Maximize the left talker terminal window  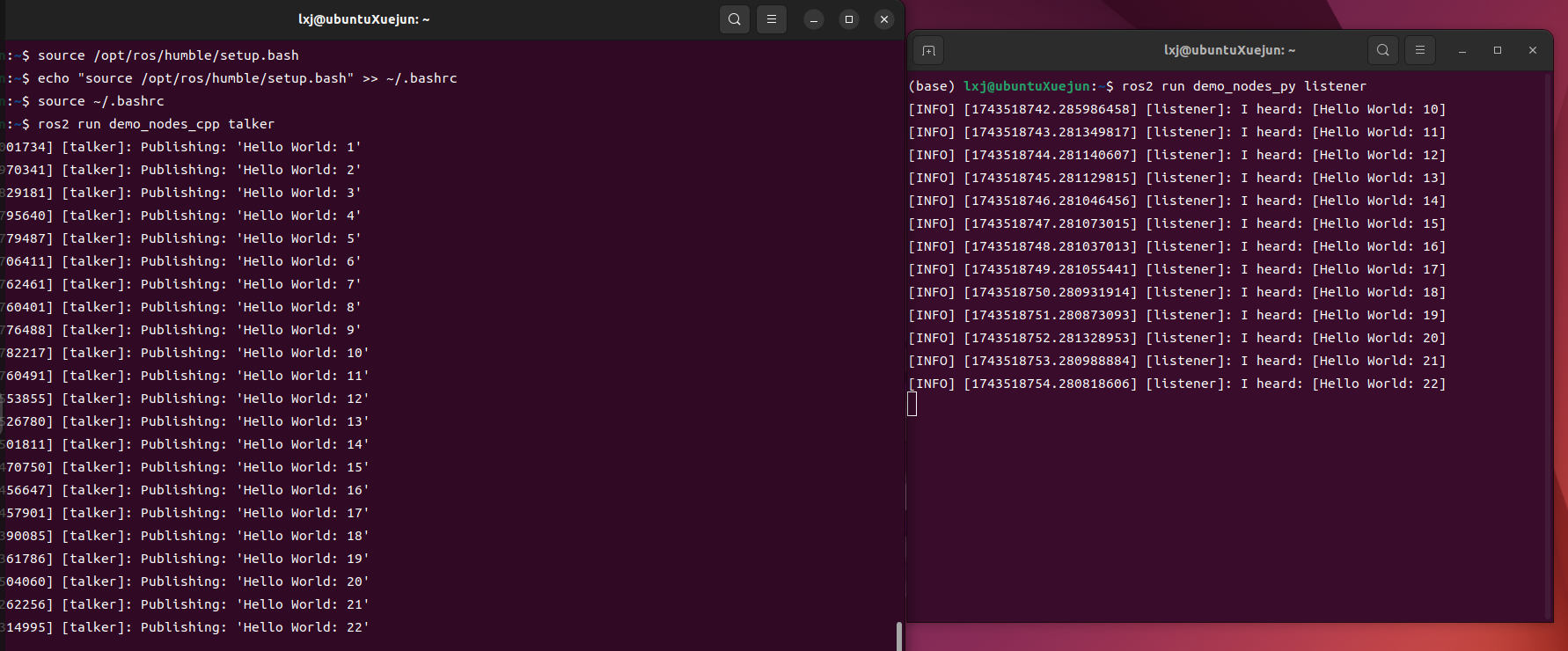pos(849,19)
